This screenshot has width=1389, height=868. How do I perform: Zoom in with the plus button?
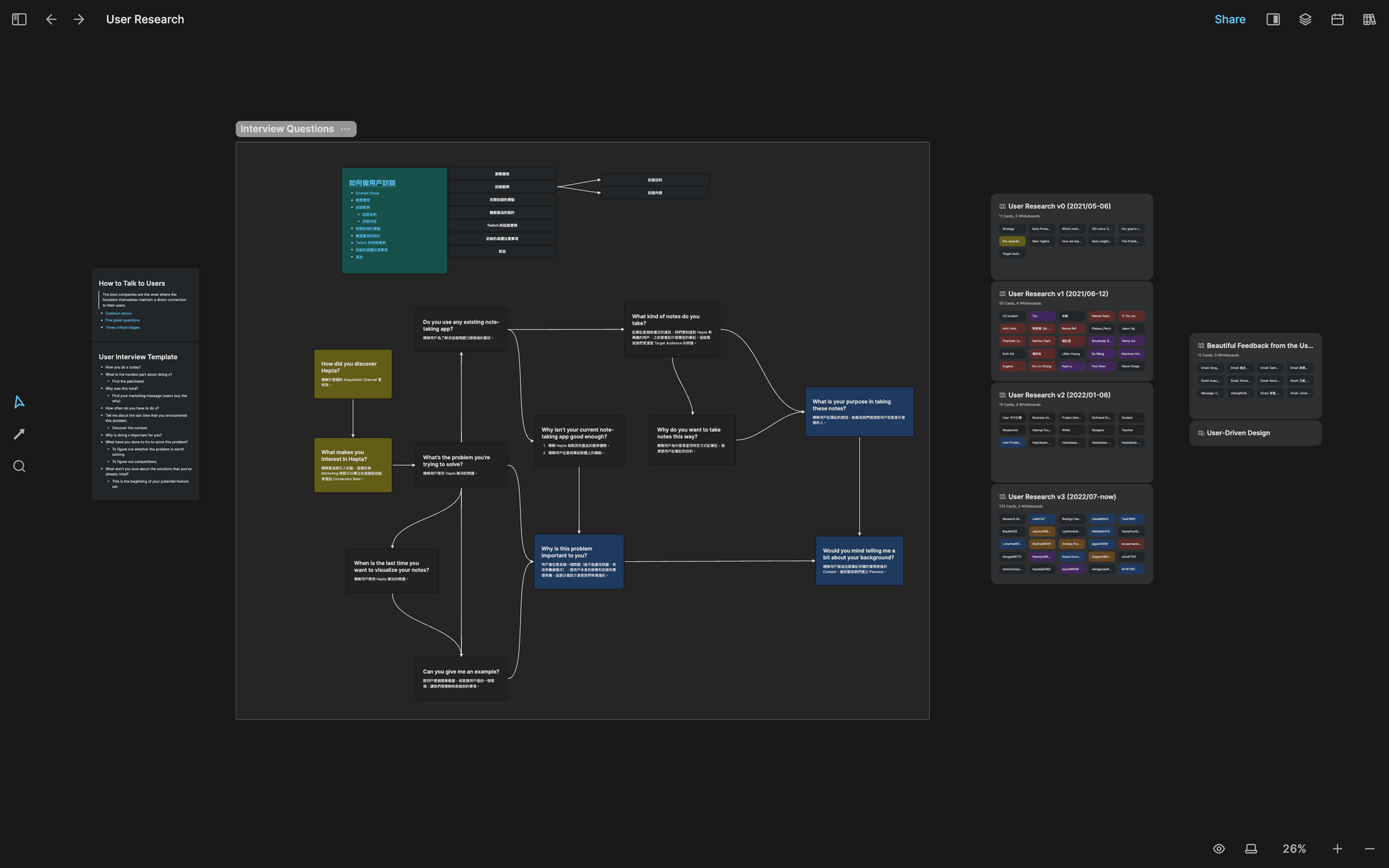pyautogui.click(x=1337, y=849)
